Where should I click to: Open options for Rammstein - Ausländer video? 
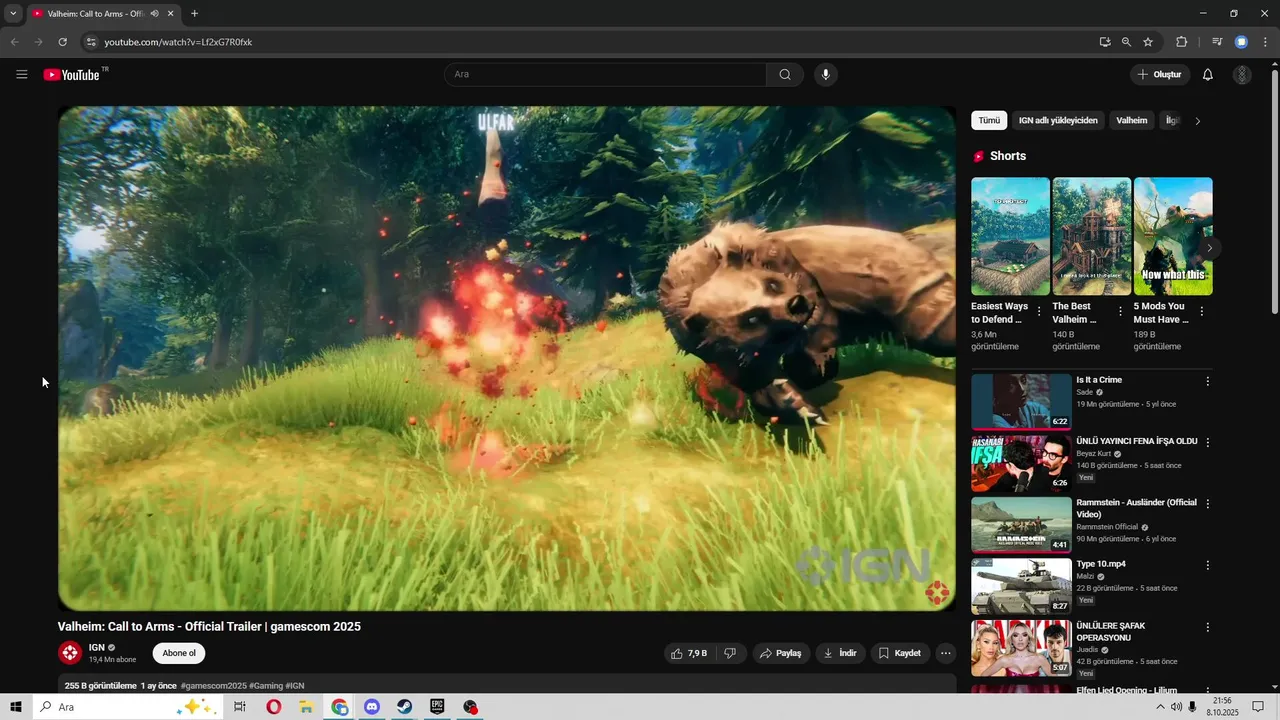tap(1207, 504)
